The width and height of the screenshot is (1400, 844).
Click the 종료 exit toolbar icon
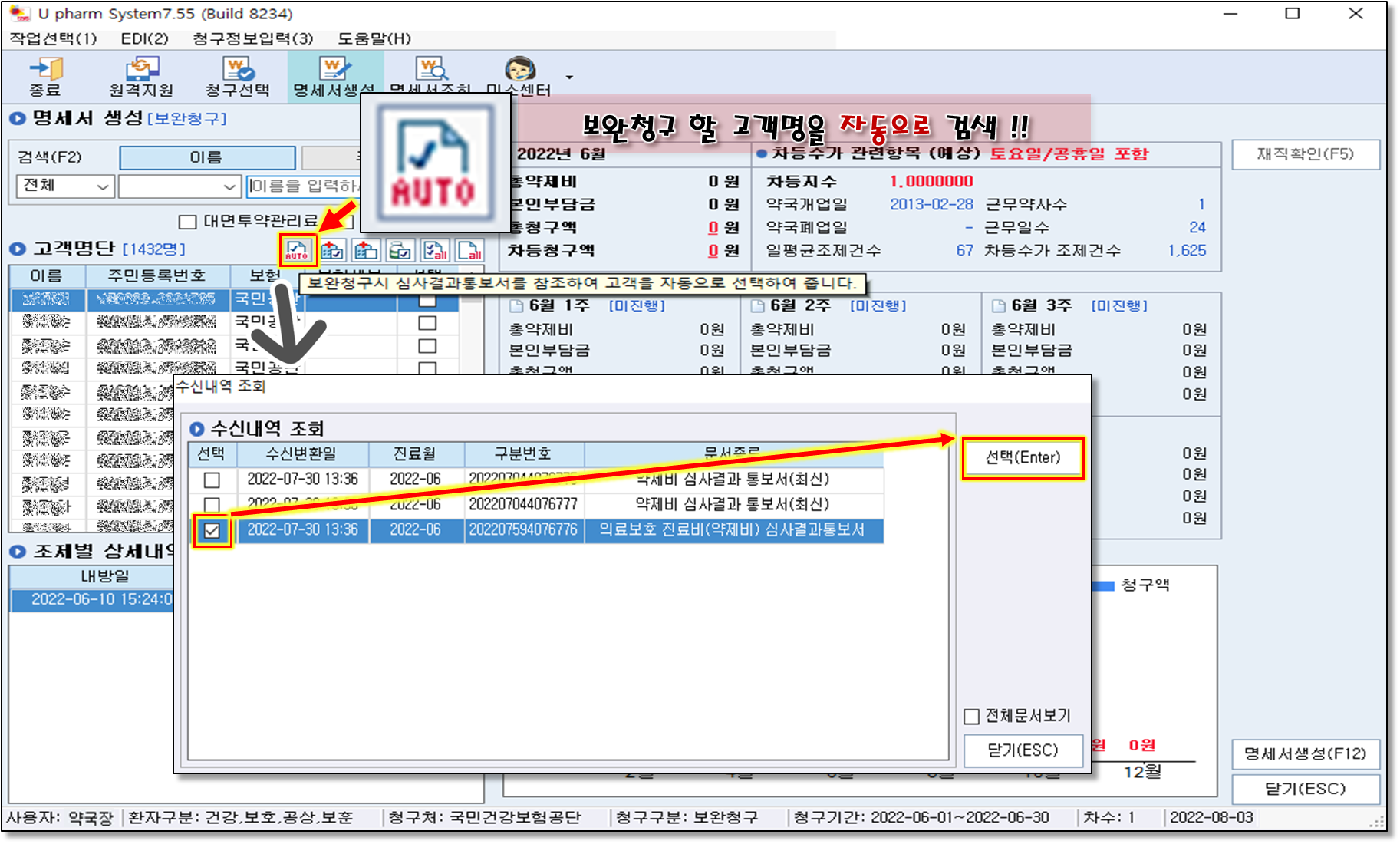45,77
